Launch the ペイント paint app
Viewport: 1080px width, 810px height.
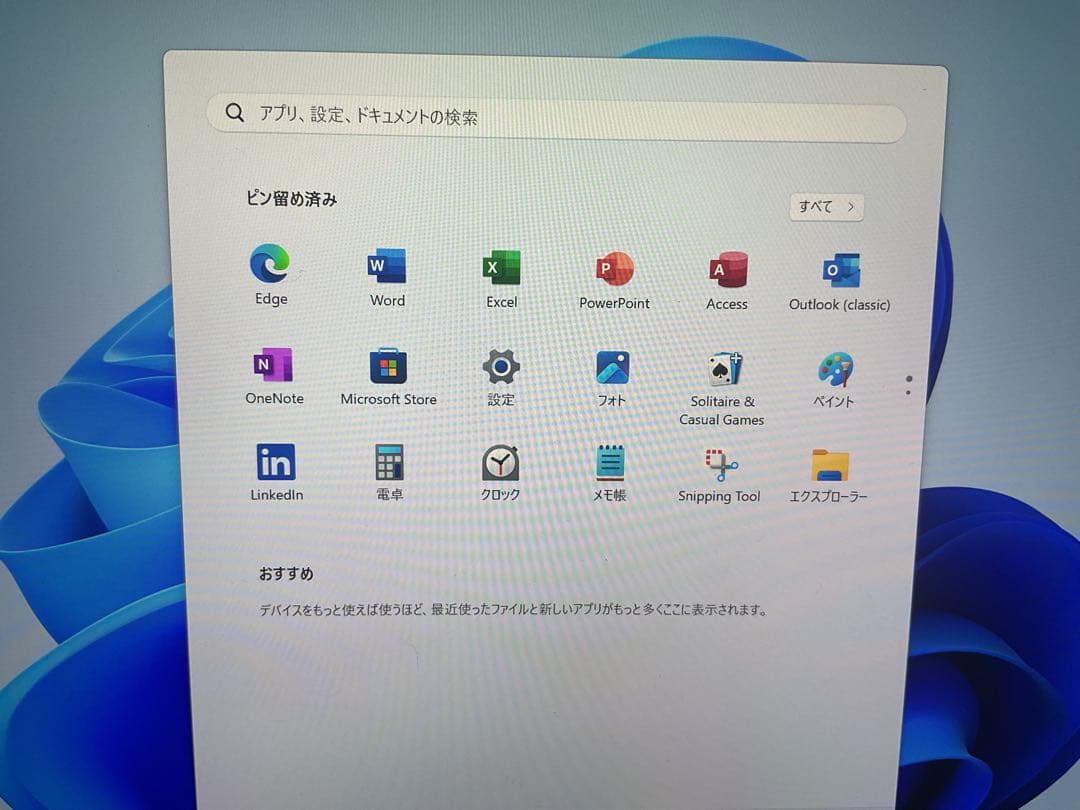[x=835, y=370]
